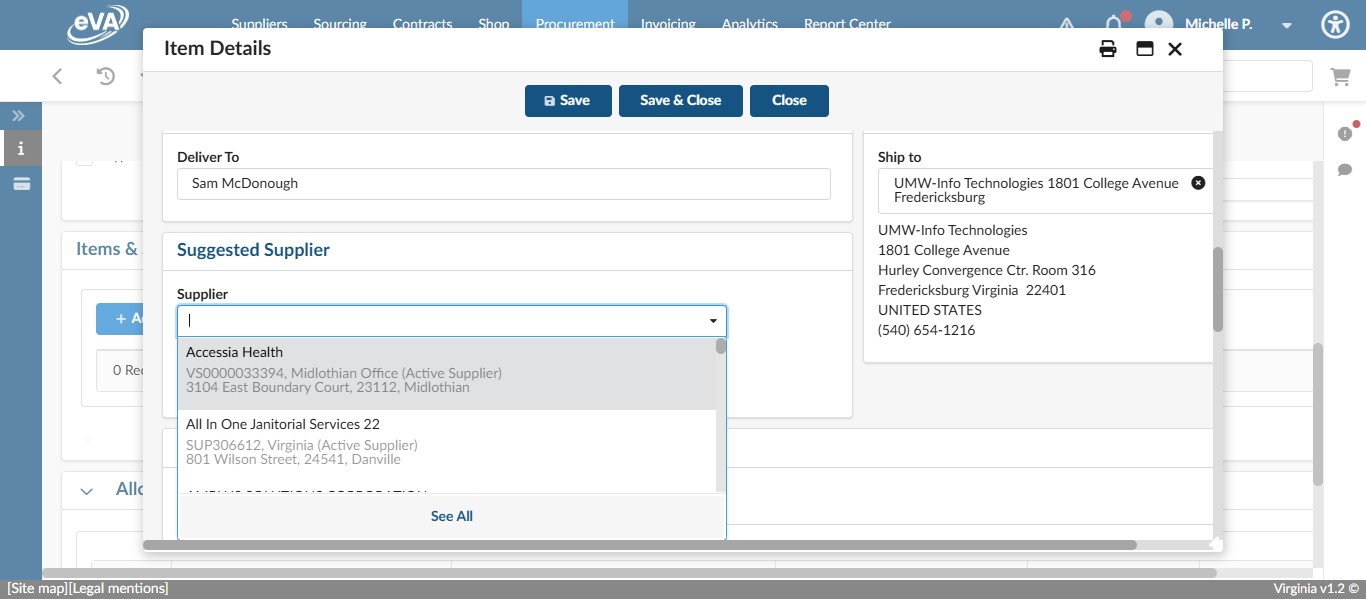Remove the UMW-Info Technologies Ship to address
Screen dimensions: 1366x599
pos(1198,182)
